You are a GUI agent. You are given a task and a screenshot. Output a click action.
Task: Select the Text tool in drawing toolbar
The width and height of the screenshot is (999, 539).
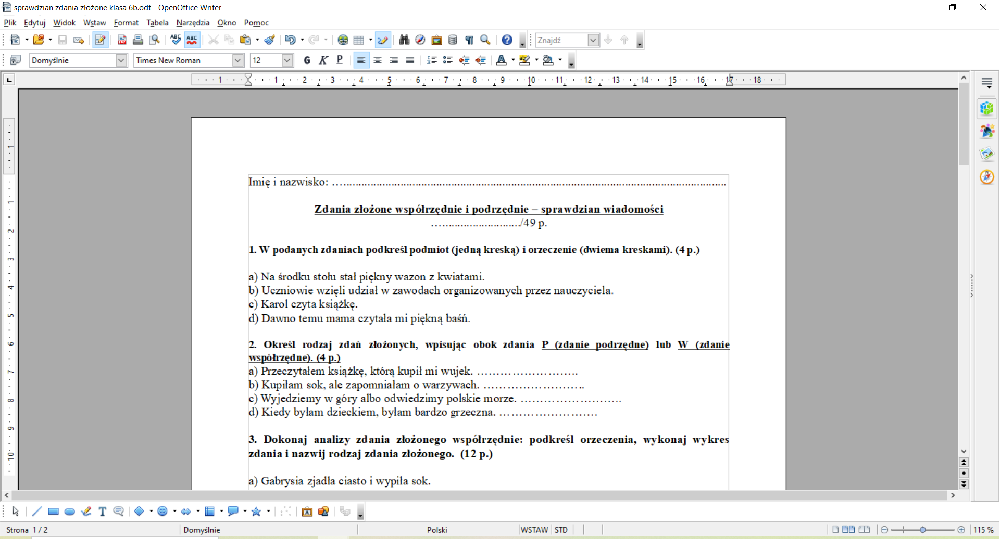tap(102, 511)
